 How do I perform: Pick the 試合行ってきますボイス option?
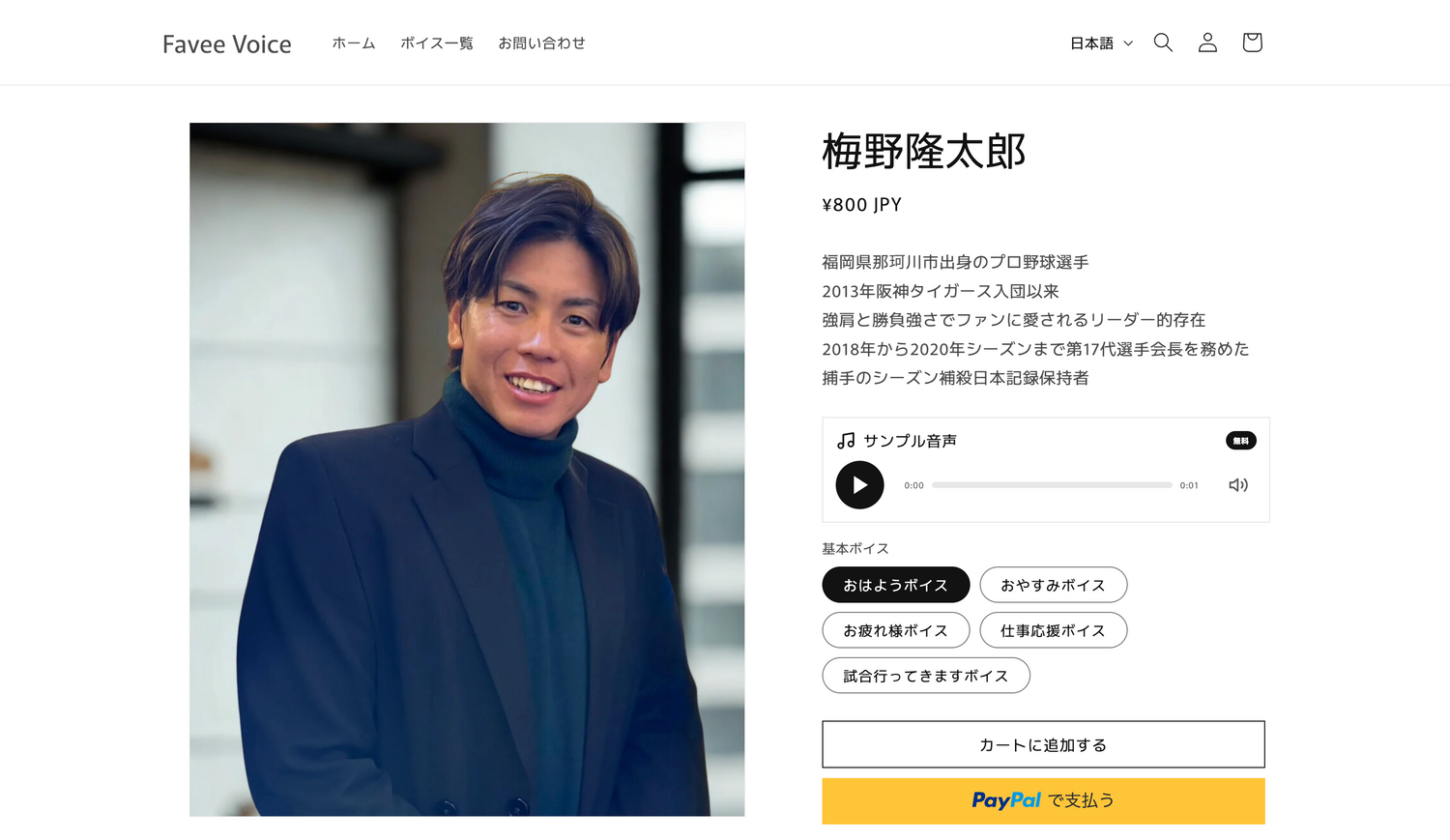click(x=926, y=676)
